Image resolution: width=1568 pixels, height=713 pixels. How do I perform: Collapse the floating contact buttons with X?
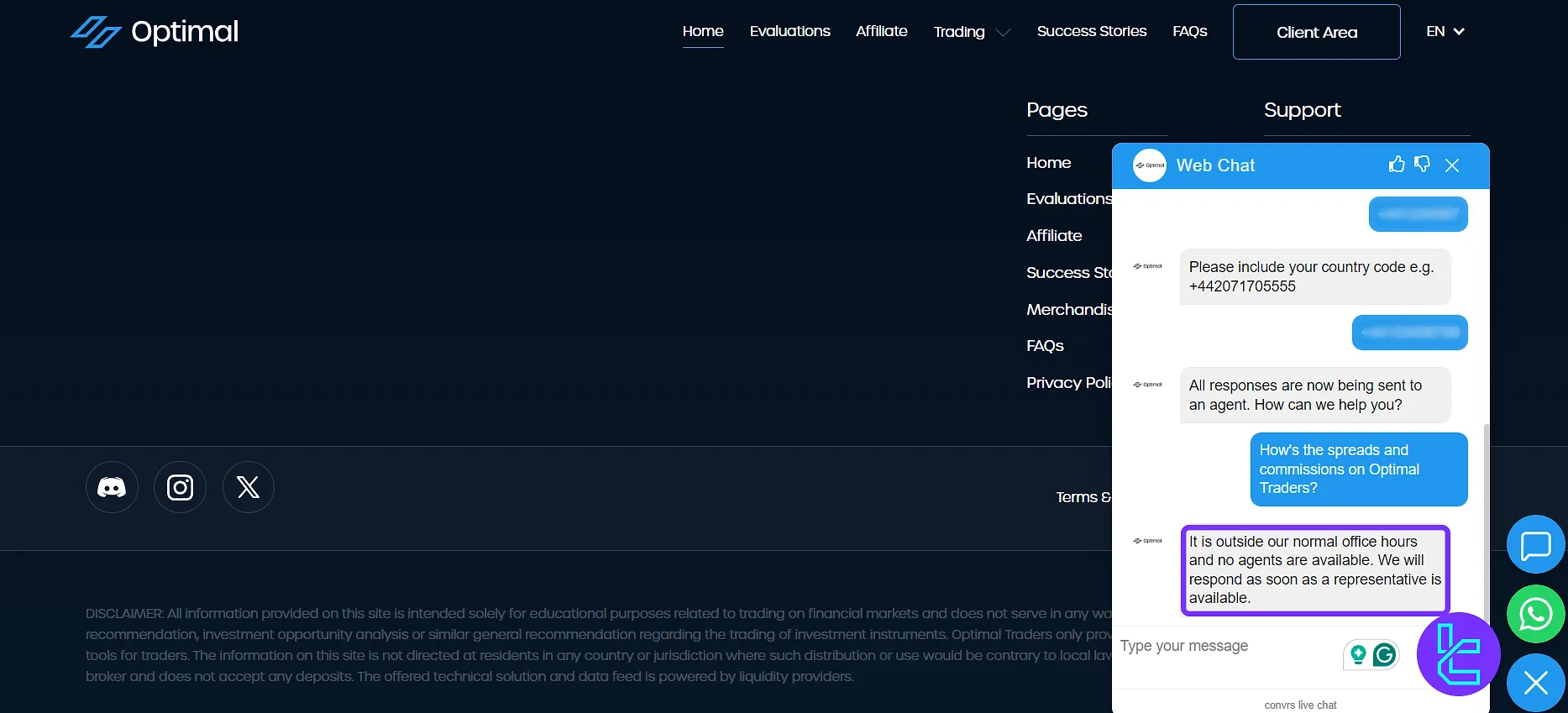click(1535, 683)
